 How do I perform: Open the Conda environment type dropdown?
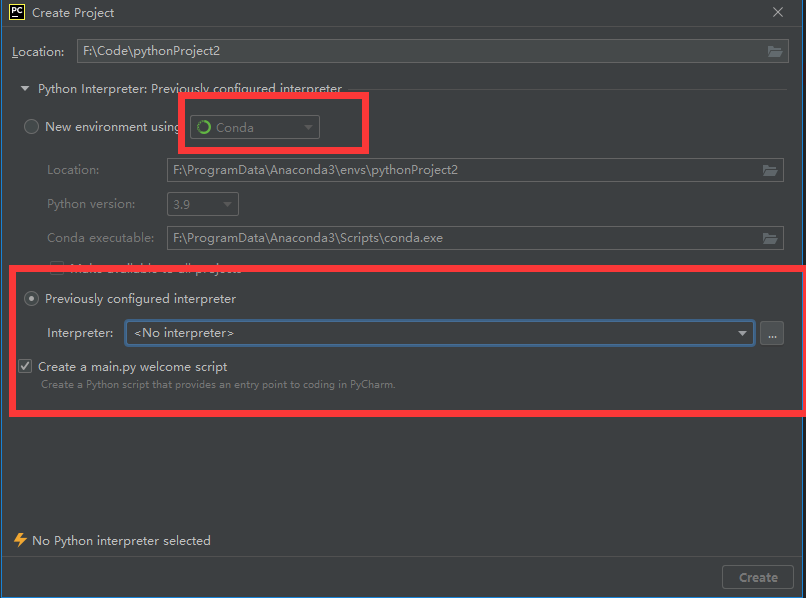(x=255, y=127)
